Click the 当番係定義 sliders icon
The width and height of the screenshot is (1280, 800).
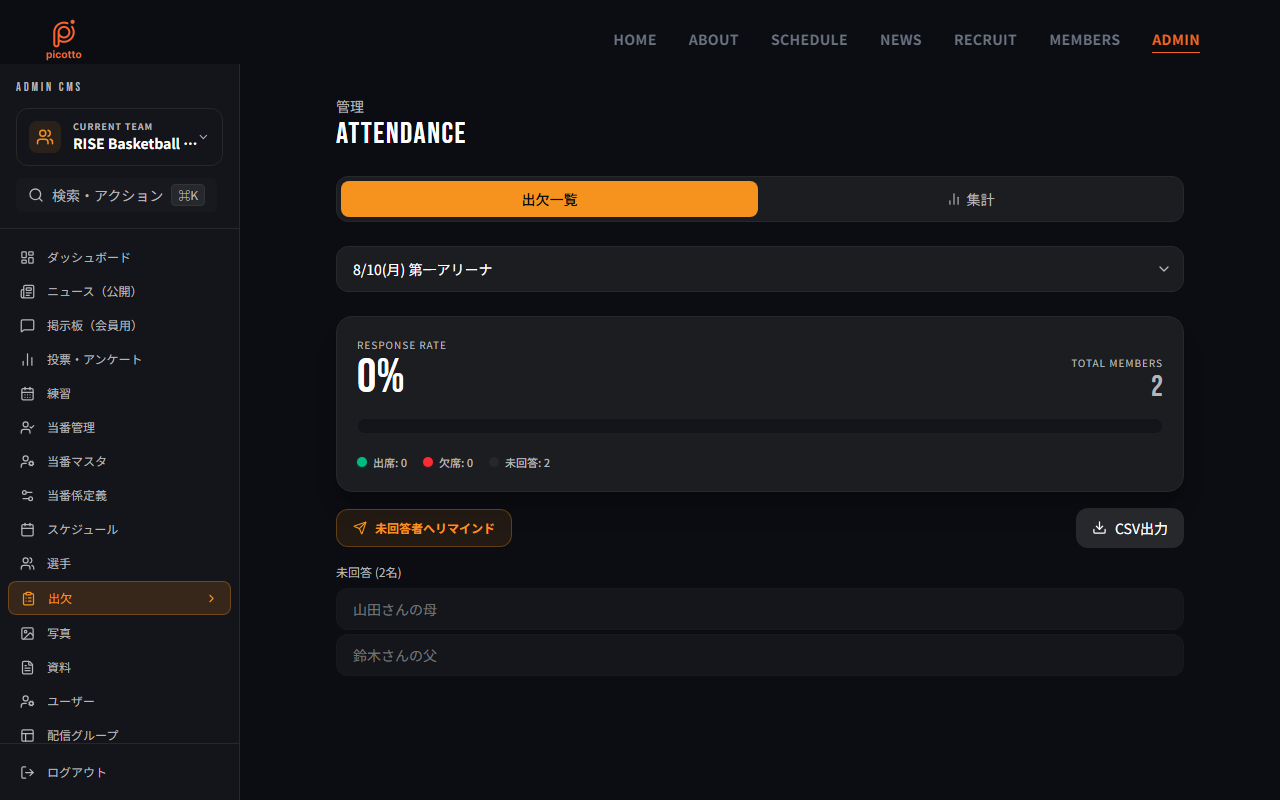coord(28,496)
